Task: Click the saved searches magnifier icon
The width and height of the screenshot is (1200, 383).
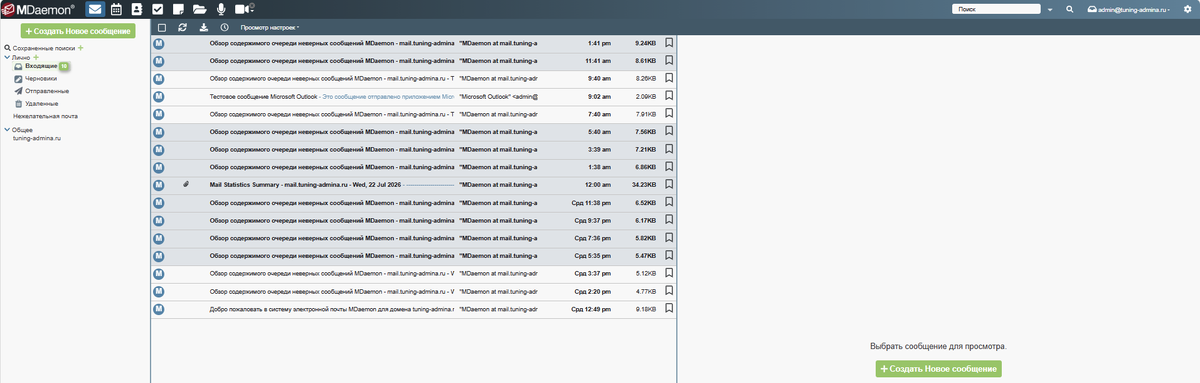Action: tap(8, 48)
